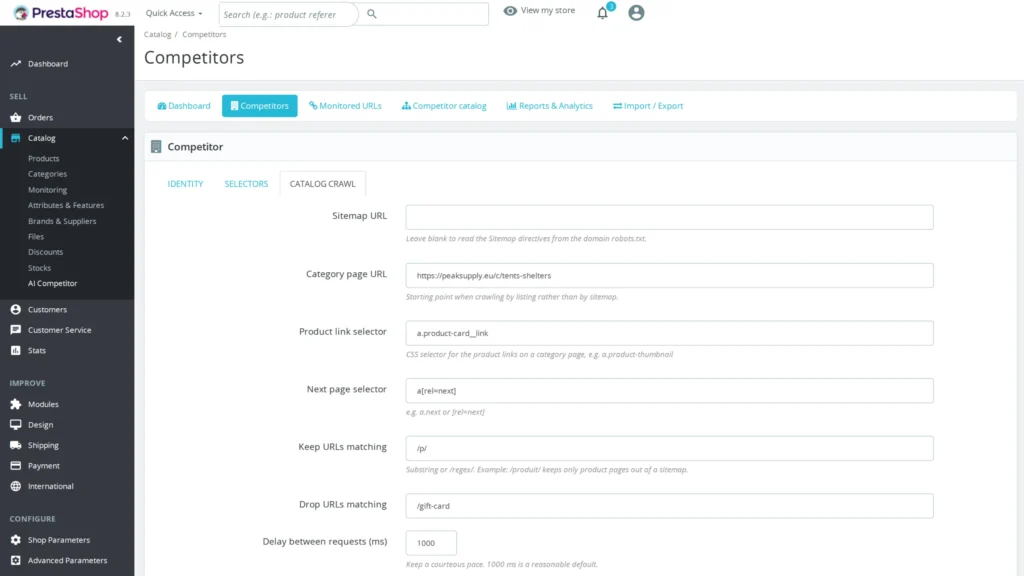Click the PrestaShop logo
Viewport: 1024px width, 576px height.
(x=61, y=13)
